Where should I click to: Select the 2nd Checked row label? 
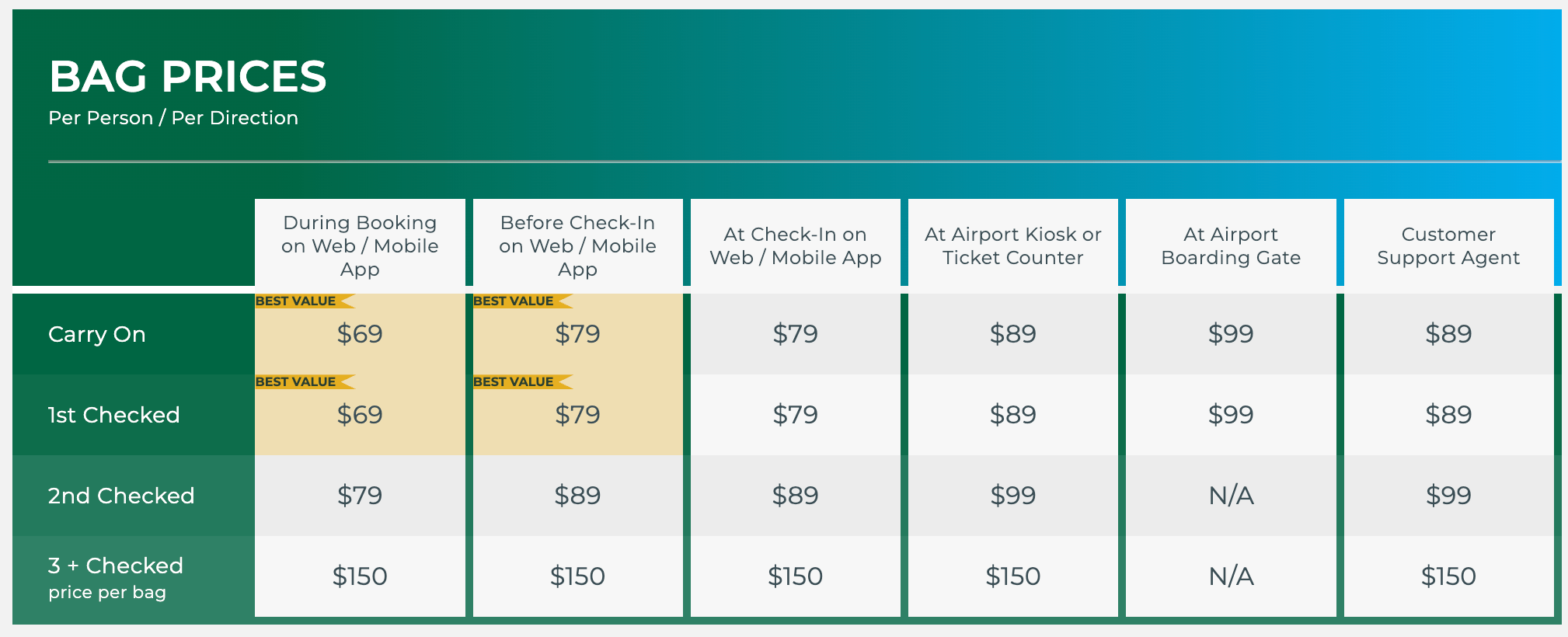click(x=121, y=496)
